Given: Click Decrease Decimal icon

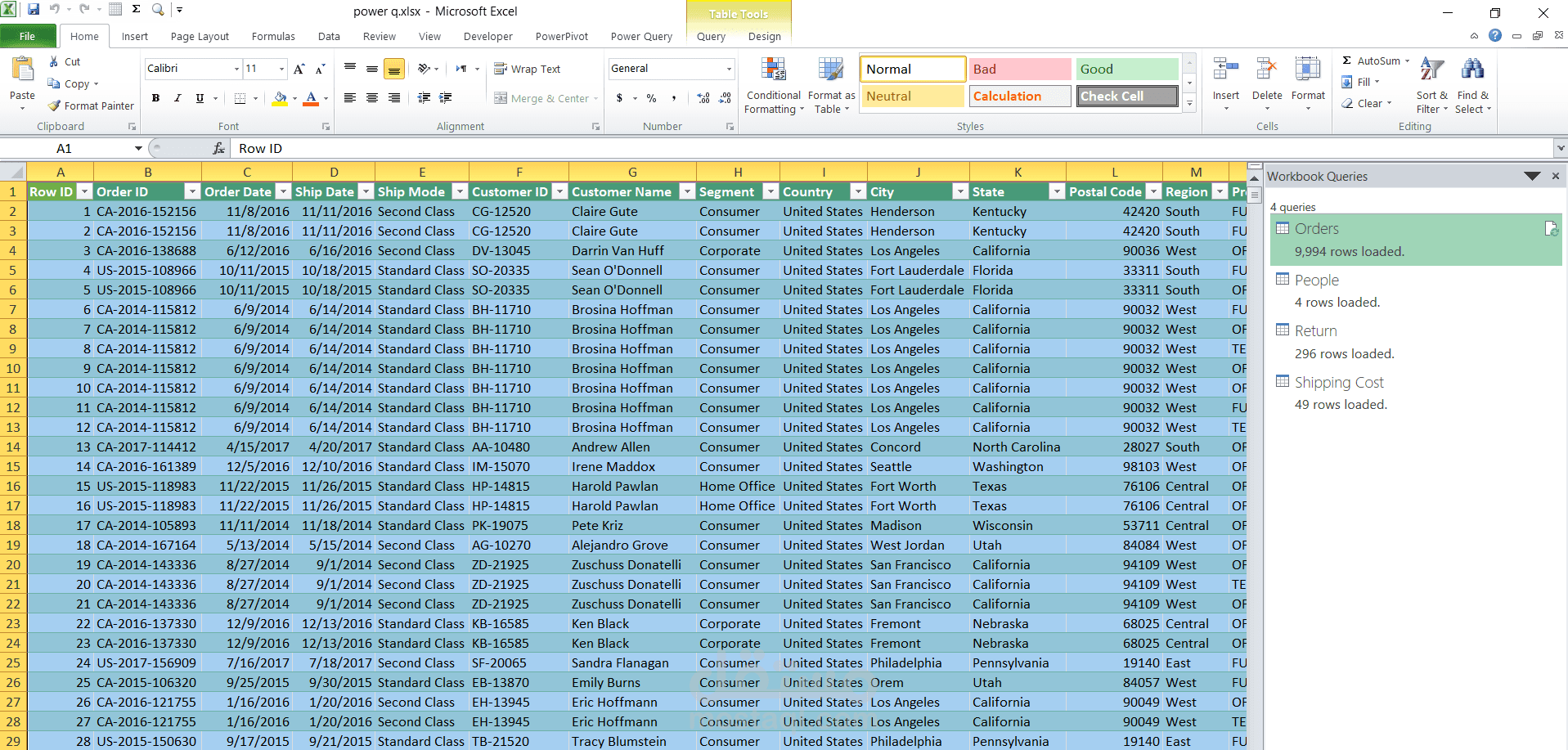Looking at the screenshot, I should pos(725,98).
